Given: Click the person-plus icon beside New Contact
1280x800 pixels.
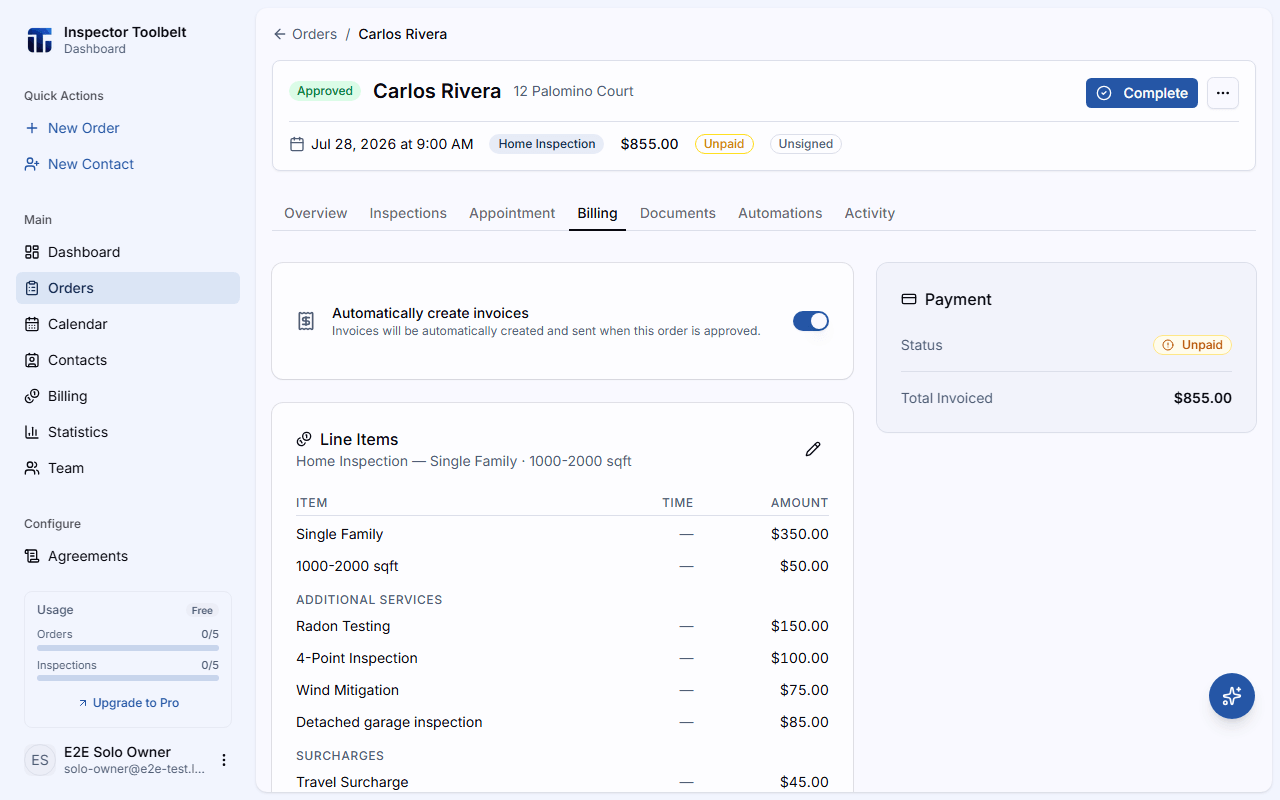Looking at the screenshot, I should click(32, 164).
